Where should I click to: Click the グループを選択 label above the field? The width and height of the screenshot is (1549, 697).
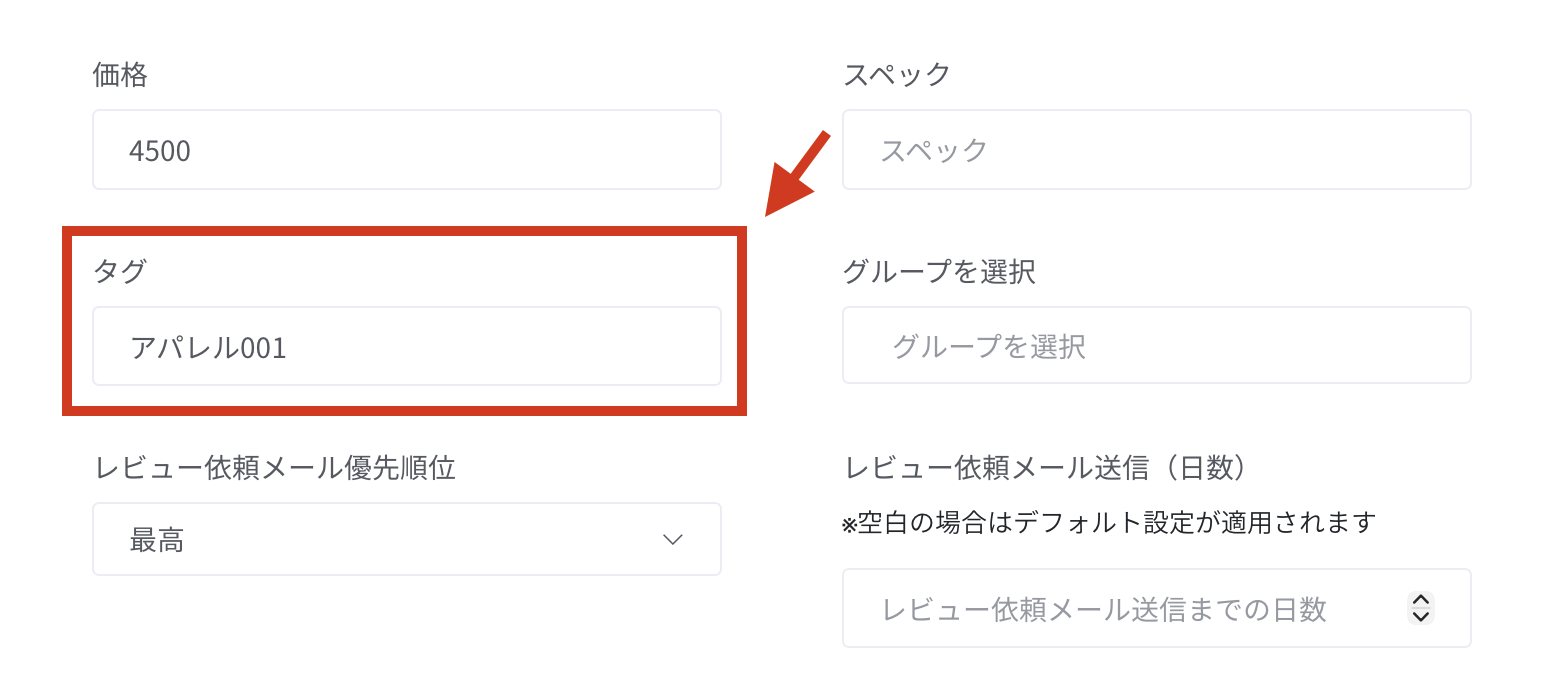point(938,271)
